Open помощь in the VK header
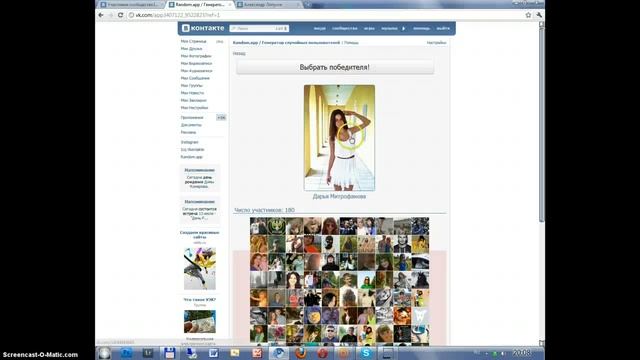The width and height of the screenshot is (640, 360). tap(421, 29)
